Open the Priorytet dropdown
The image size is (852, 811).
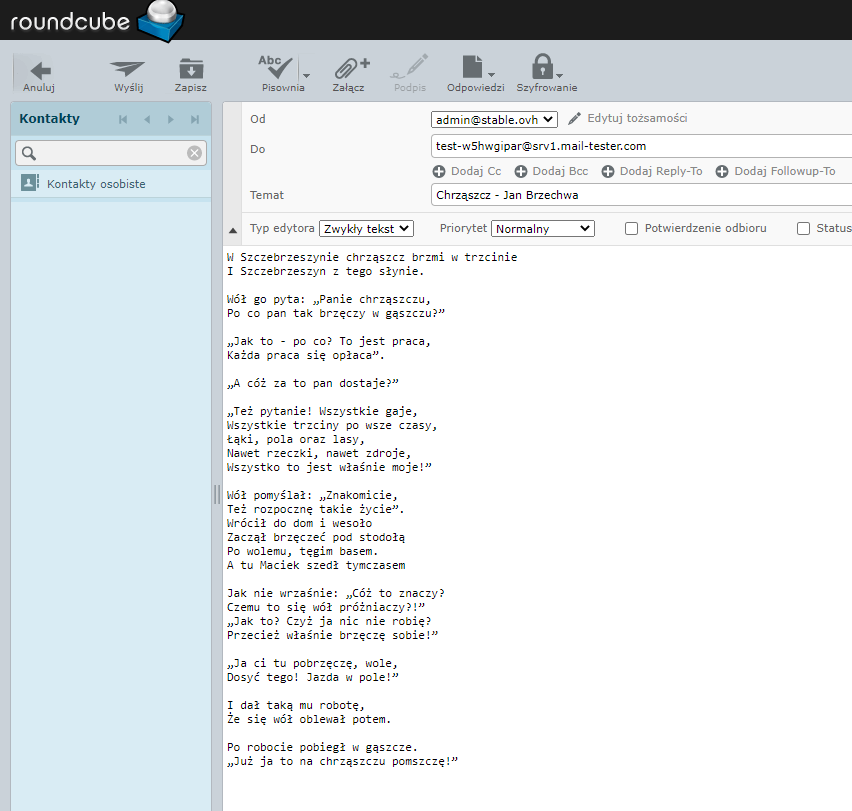(542, 228)
